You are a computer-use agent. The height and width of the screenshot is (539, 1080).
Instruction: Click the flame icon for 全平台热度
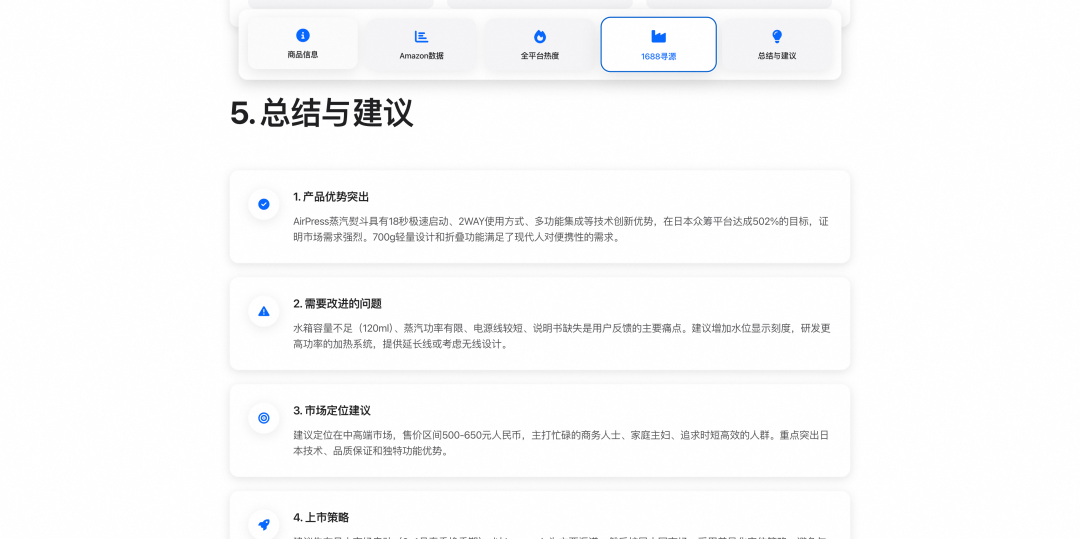click(x=540, y=36)
